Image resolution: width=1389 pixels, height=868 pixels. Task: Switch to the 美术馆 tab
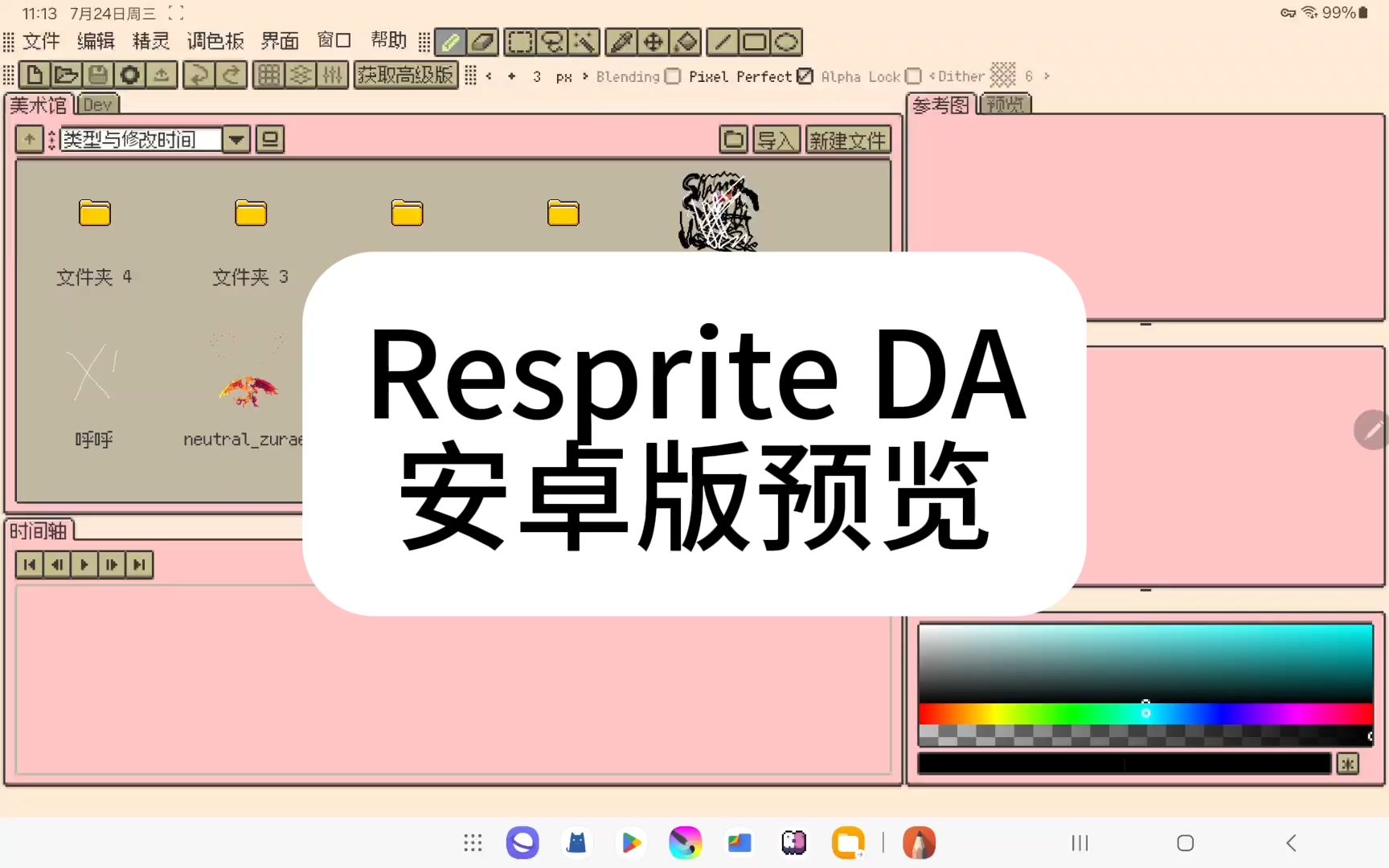(39, 104)
